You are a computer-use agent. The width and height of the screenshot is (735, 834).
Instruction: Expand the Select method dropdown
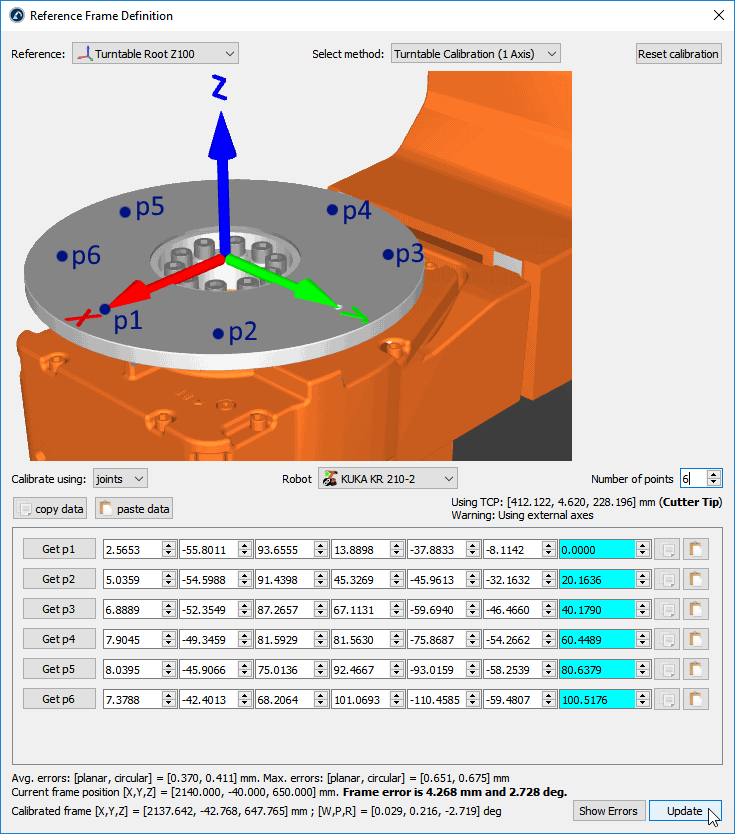(x=475, y=54)
